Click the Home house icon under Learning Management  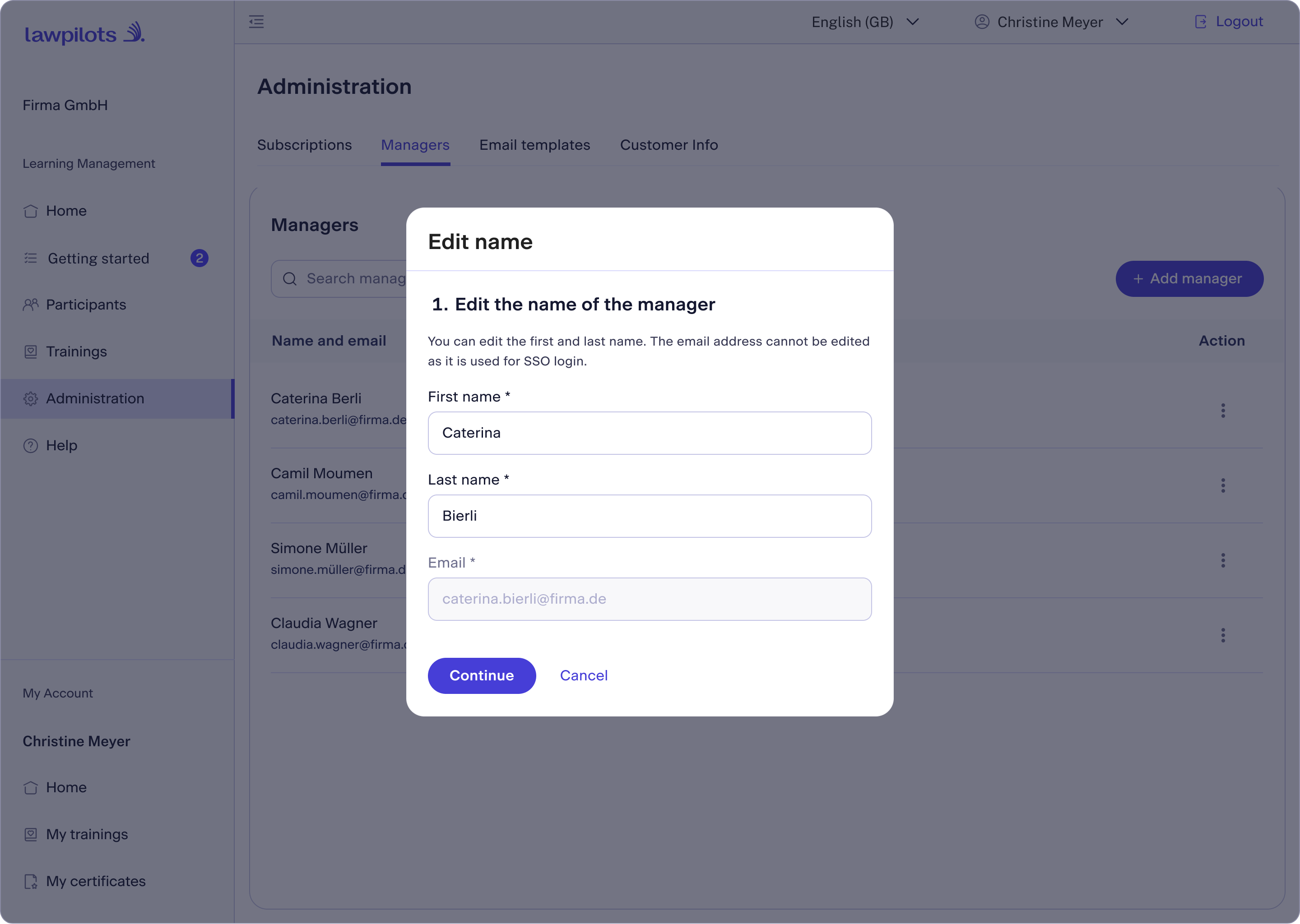[x=31, y=211]
